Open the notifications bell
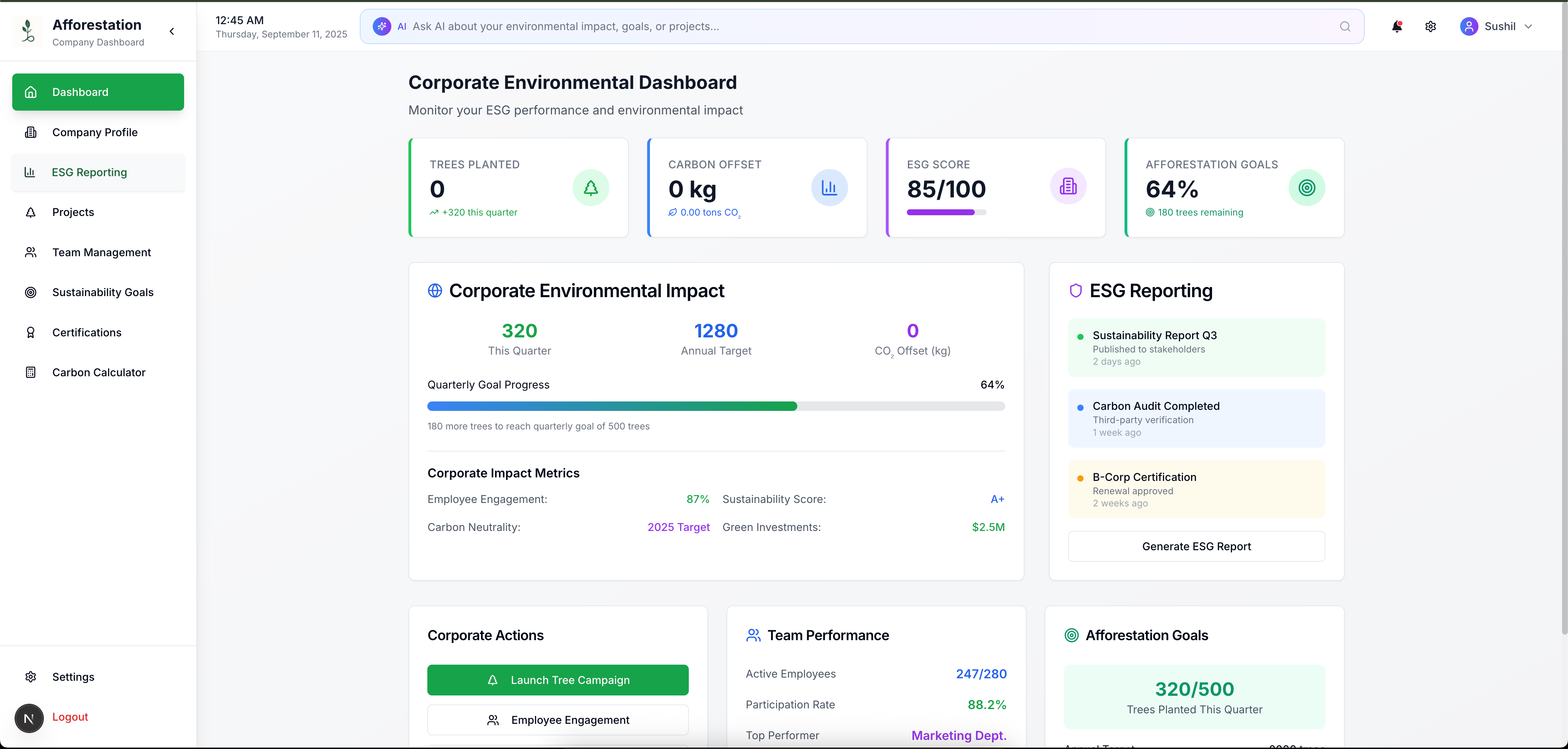This screenshot has height=749, width=1568. point(1397,26)
